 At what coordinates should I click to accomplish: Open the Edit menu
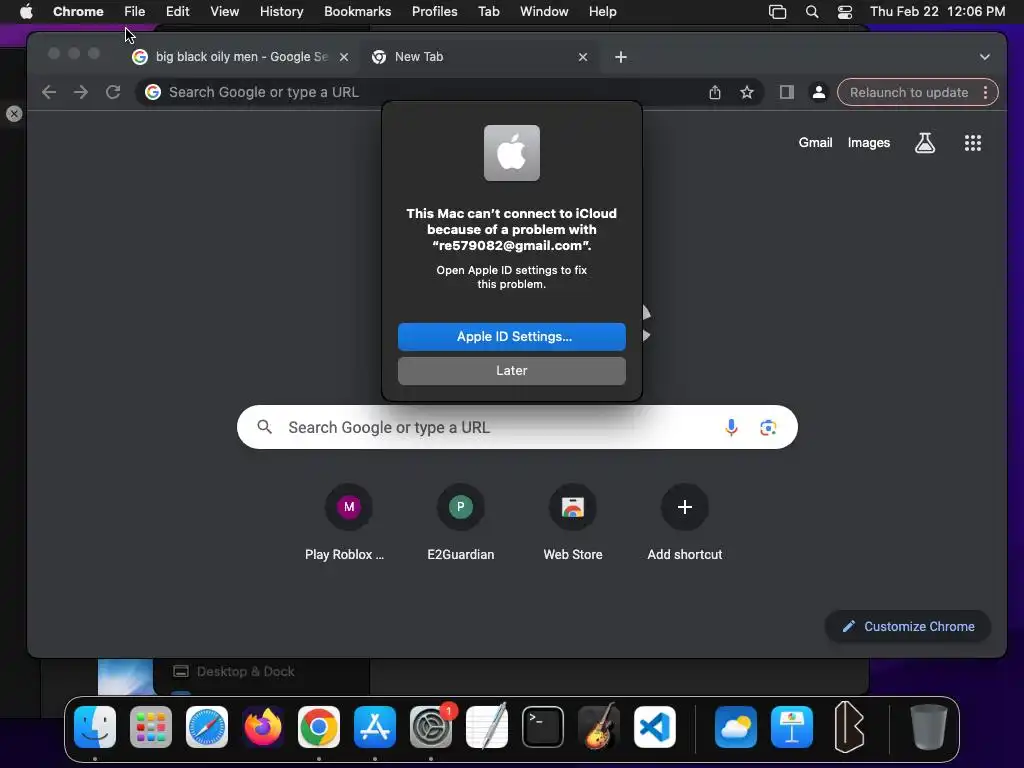tap(178, 11)
